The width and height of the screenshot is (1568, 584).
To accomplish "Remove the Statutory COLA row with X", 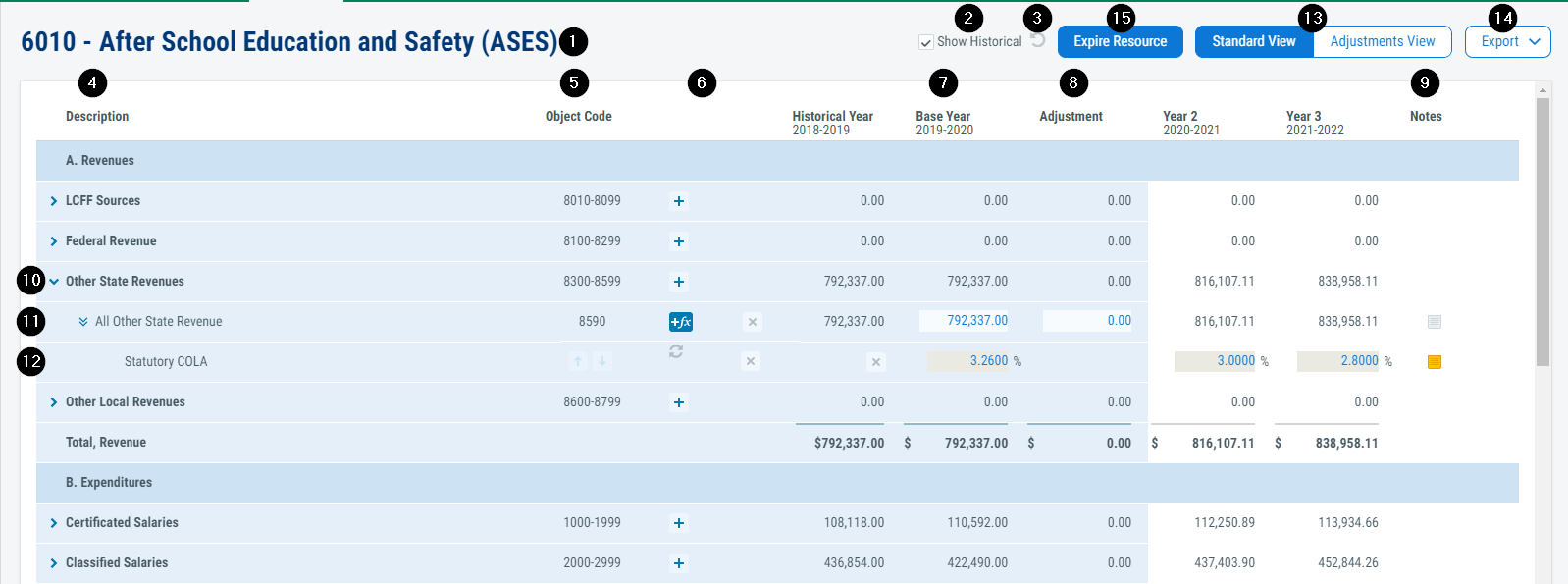I will [751, 361].
